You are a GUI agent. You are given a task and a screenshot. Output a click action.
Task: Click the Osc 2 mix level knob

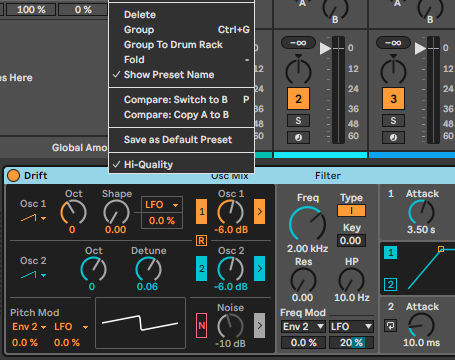click(x=231, y=269)
